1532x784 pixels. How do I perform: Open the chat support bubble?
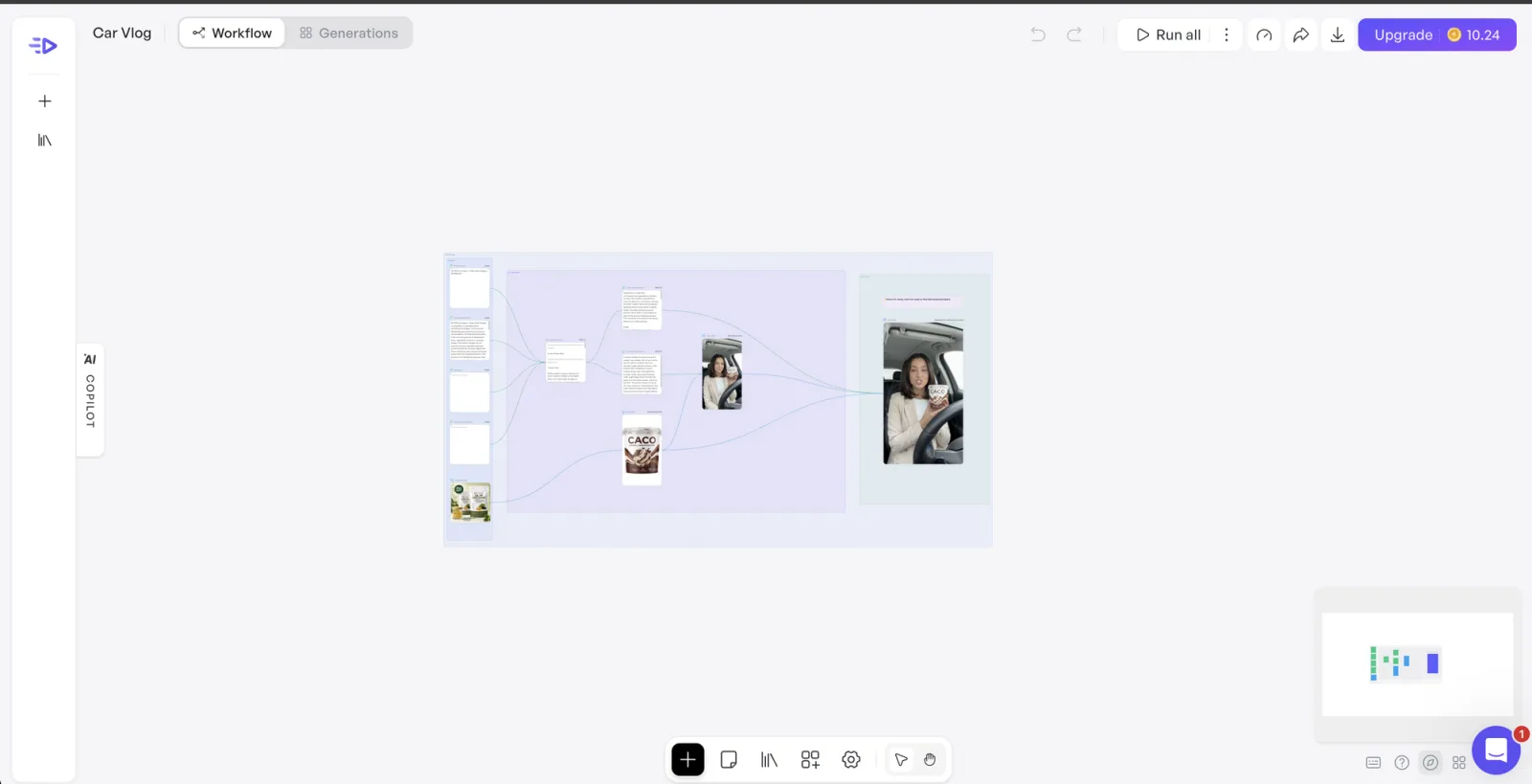pyautogui.click(x=1497, y=750)
